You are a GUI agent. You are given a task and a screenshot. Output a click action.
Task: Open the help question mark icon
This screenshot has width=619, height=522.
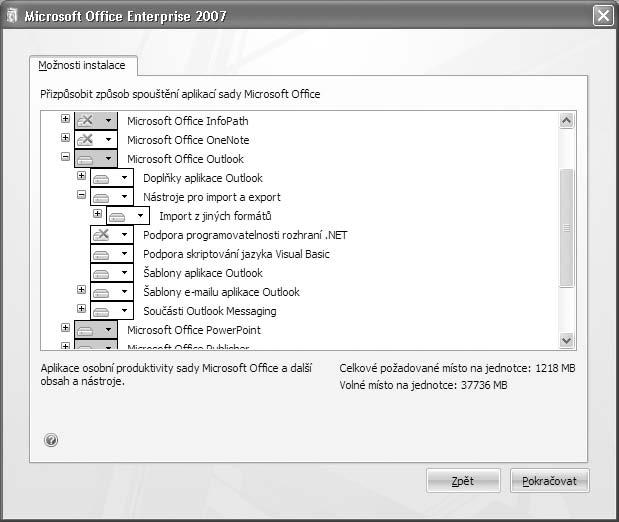51,440
